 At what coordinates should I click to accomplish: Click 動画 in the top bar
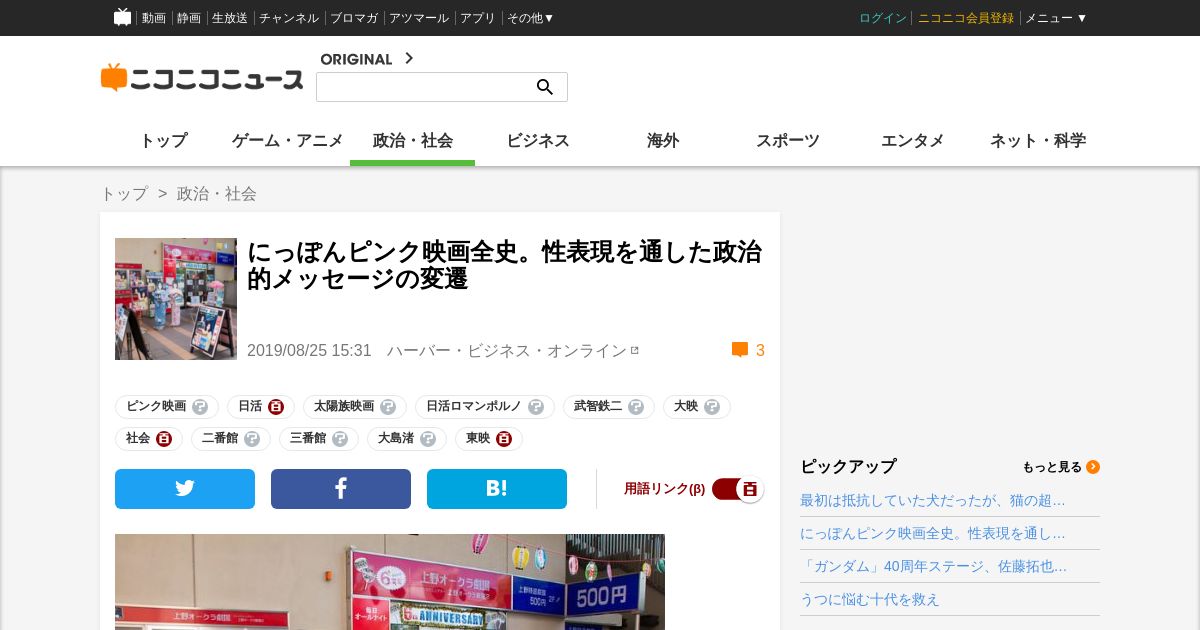[154, 18]
